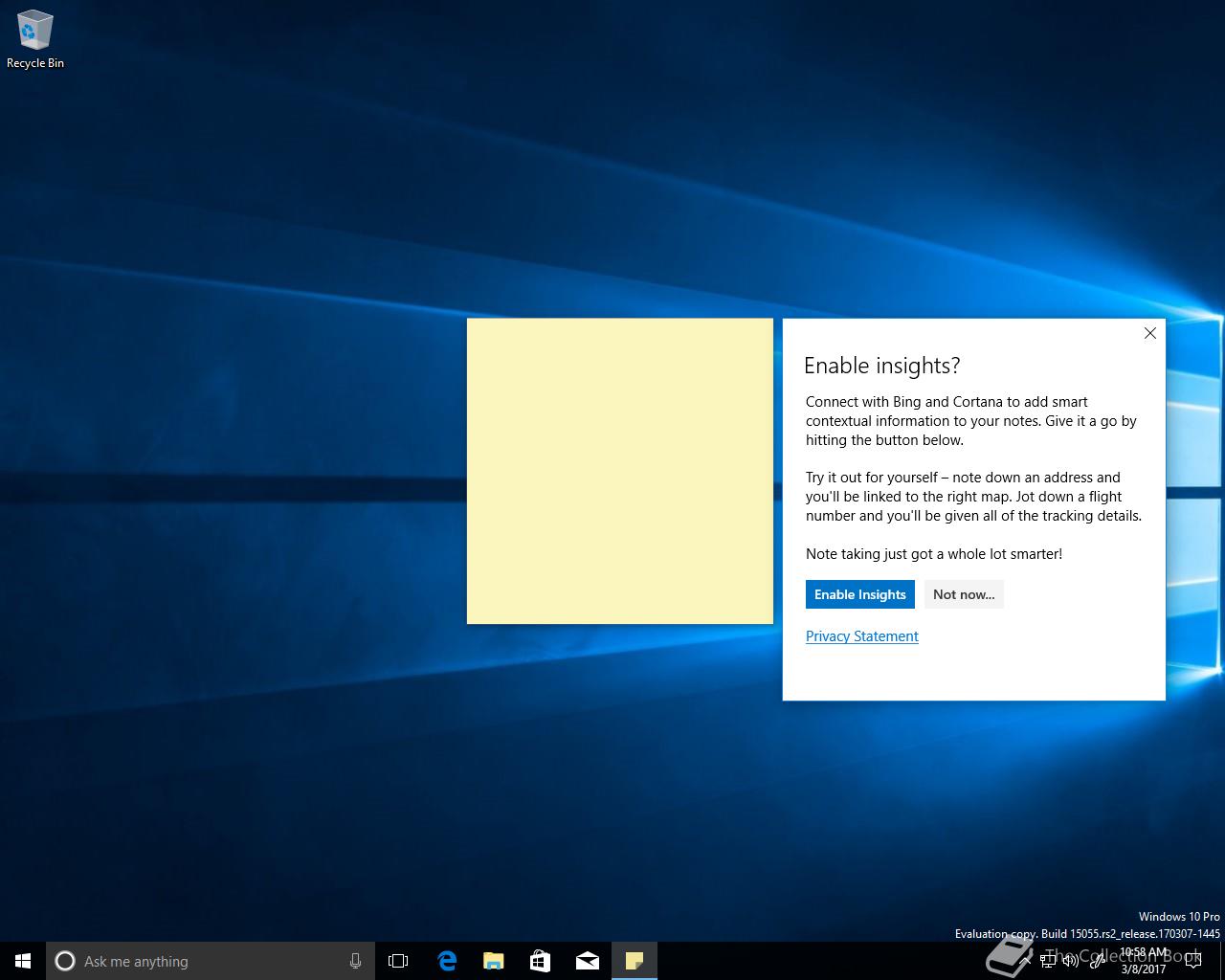Open the volume control tray icon
This screenshot has height=980, width=1225.
[1071, 961]
